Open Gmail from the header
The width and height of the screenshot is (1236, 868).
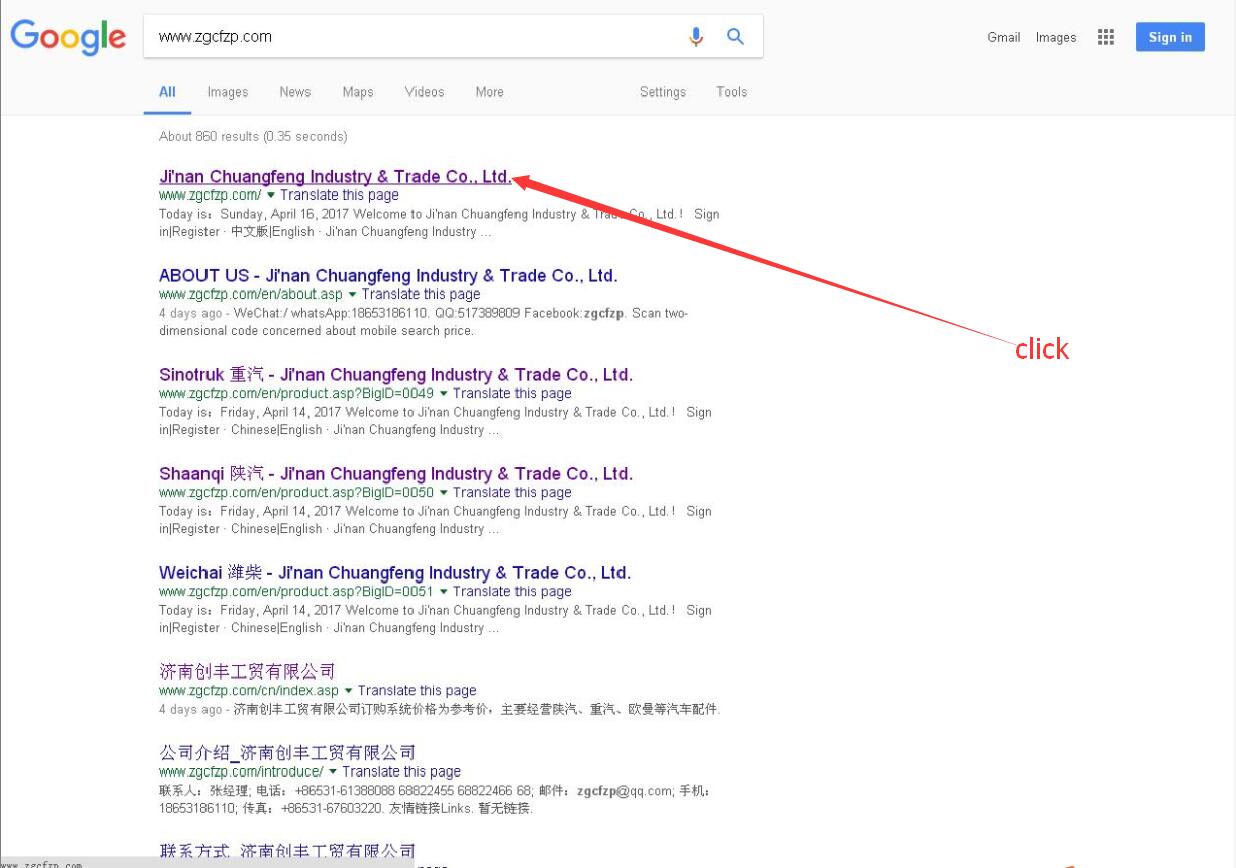point(1004,38)
